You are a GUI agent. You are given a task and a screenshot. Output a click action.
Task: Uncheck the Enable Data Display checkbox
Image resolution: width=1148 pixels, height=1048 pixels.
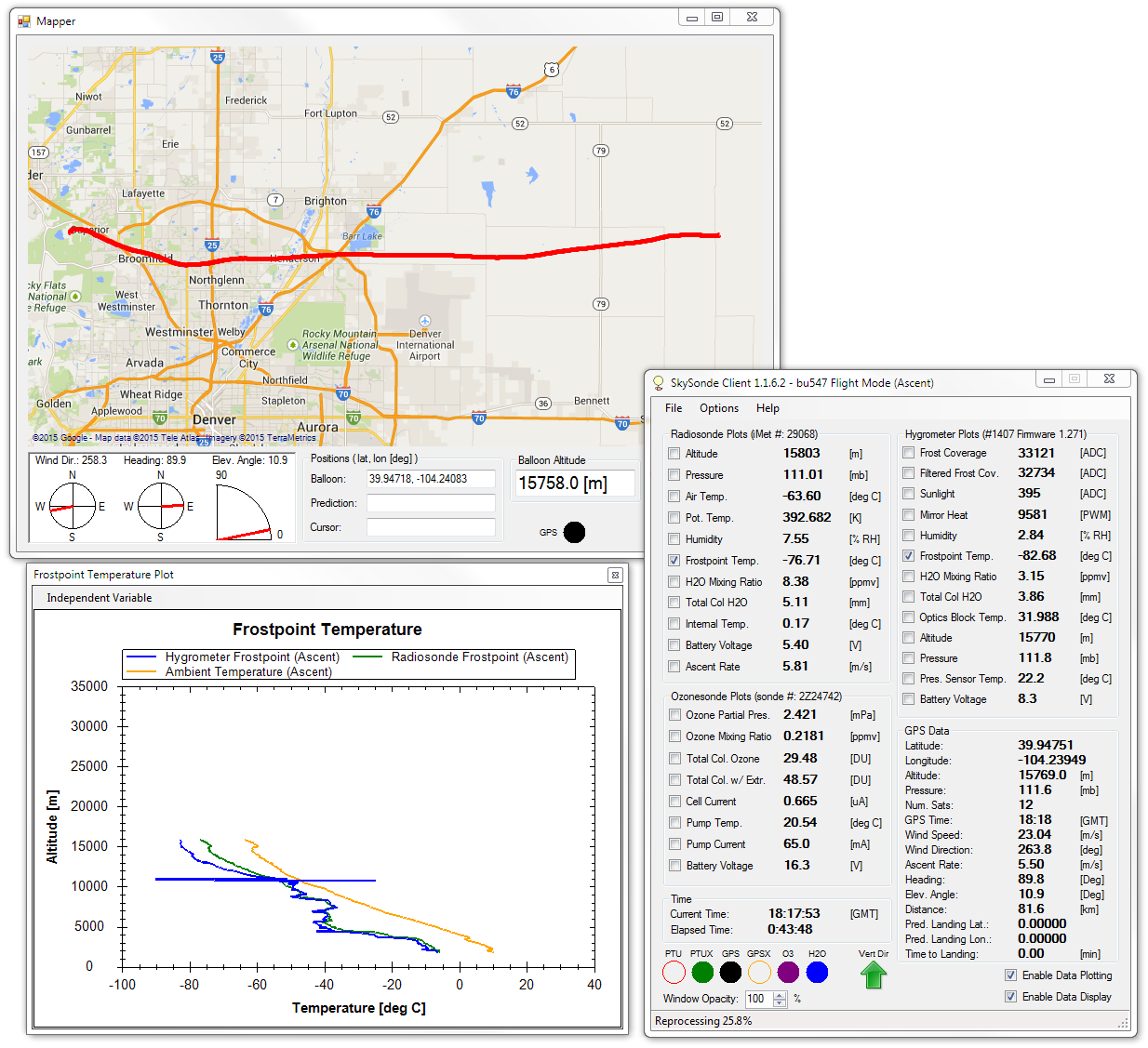(x=1010, y=997)
